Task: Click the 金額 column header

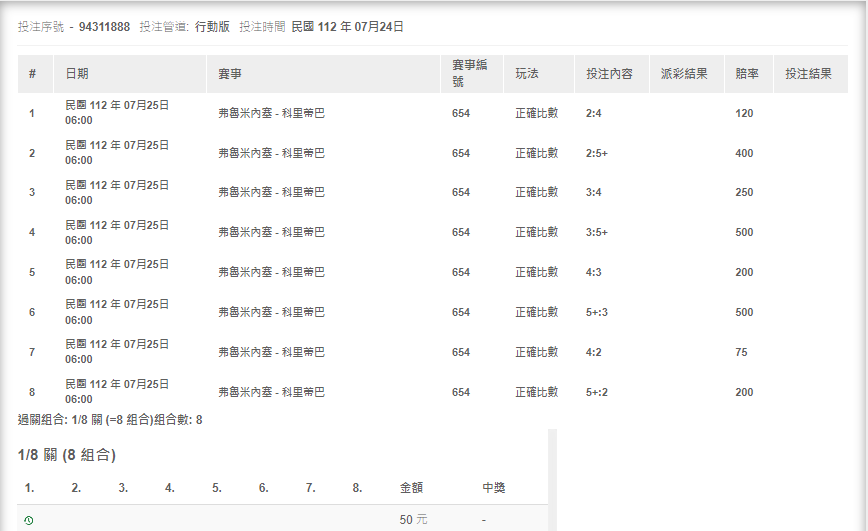Action: (x=411, y=488)
